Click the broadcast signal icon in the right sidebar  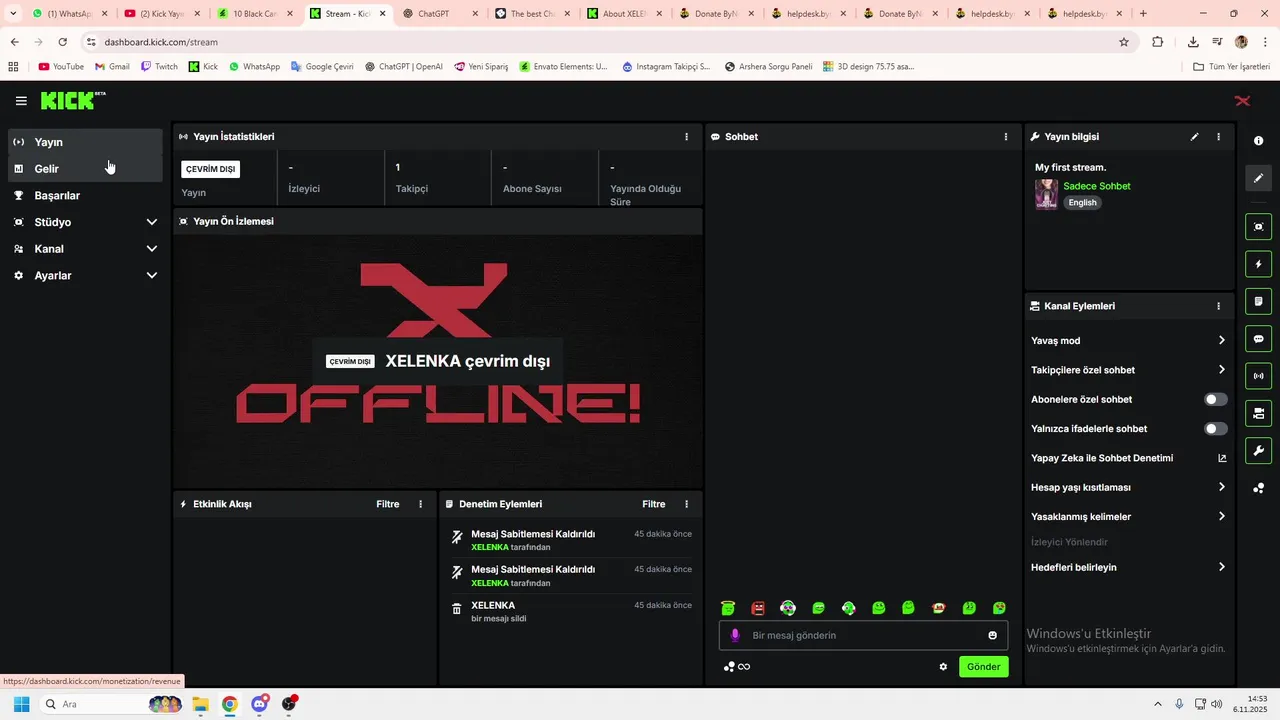[1258, 376]
